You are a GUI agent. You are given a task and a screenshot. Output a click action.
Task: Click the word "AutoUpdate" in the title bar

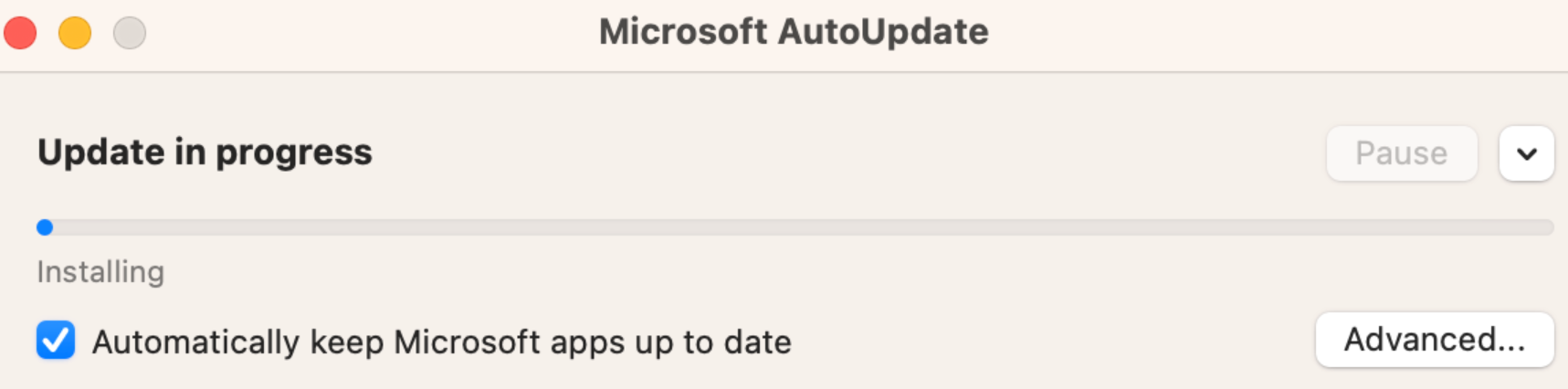[883, 32]
